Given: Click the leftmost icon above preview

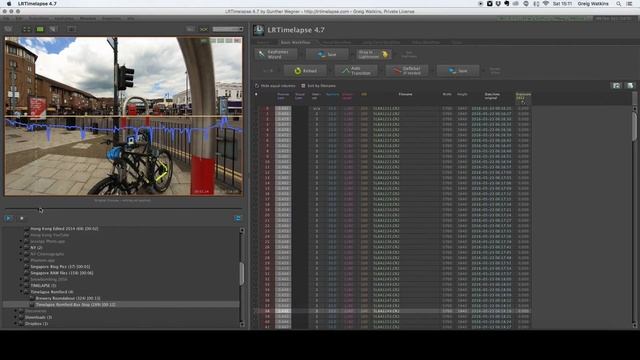Looking at the screenshot, I should click(9, 29).
